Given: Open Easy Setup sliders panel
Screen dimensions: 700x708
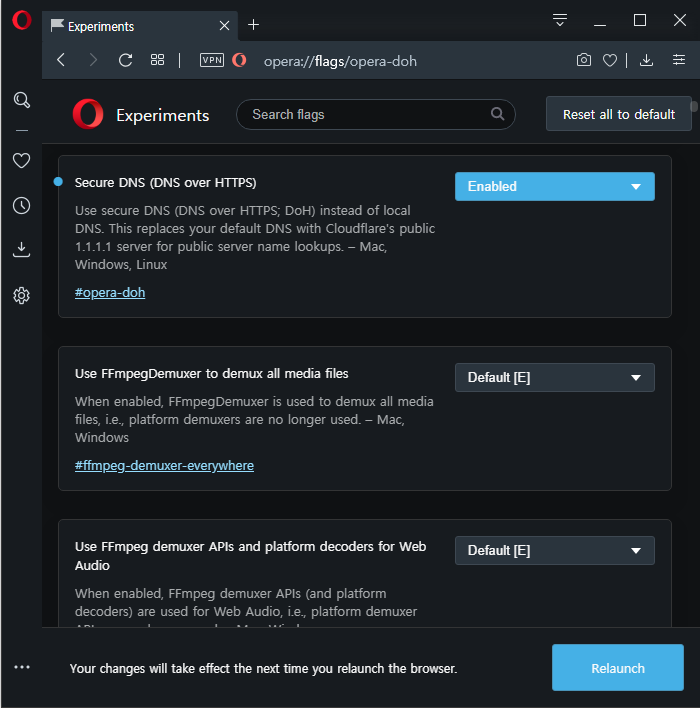Looking at the screenshot, I should [x=679, y=60].
